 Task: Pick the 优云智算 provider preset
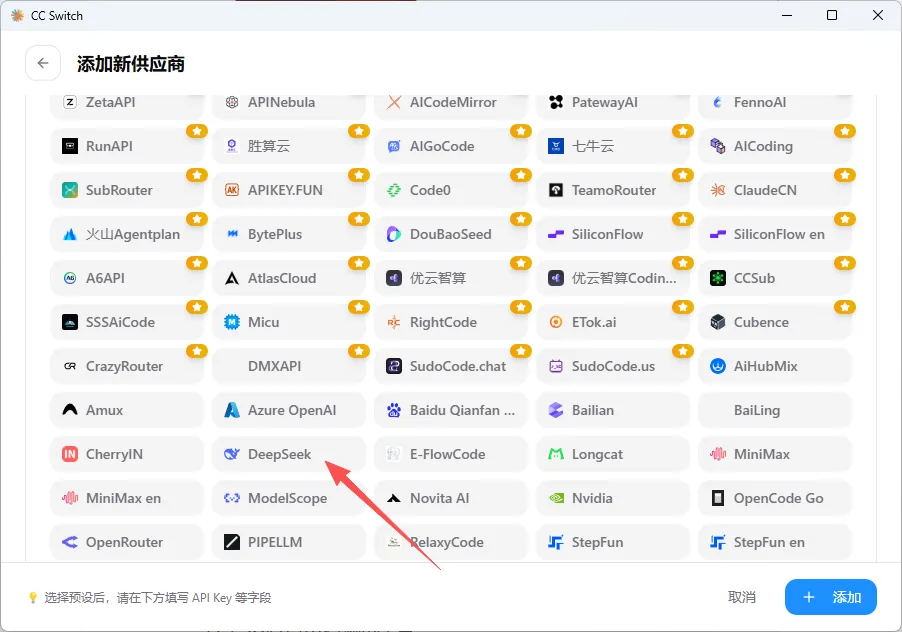click(451, 278)
